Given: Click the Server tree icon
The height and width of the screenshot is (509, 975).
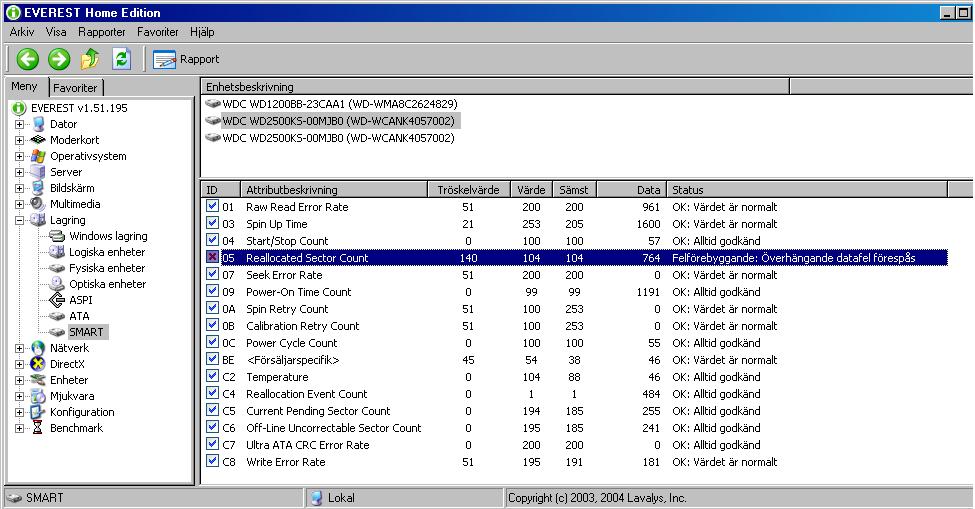Looking at the screenshot, I should coord(39,172).
